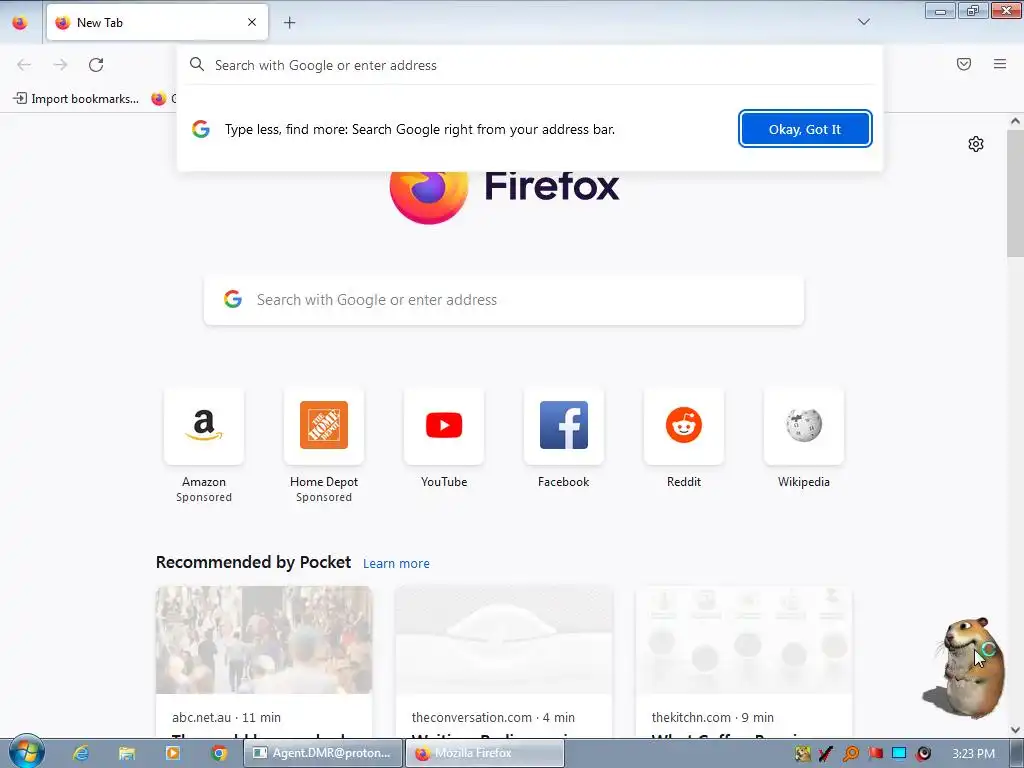Launch Internet Explorer from taskbar
The height and width of the screenshot is (768, 1024).
(80, 753)
